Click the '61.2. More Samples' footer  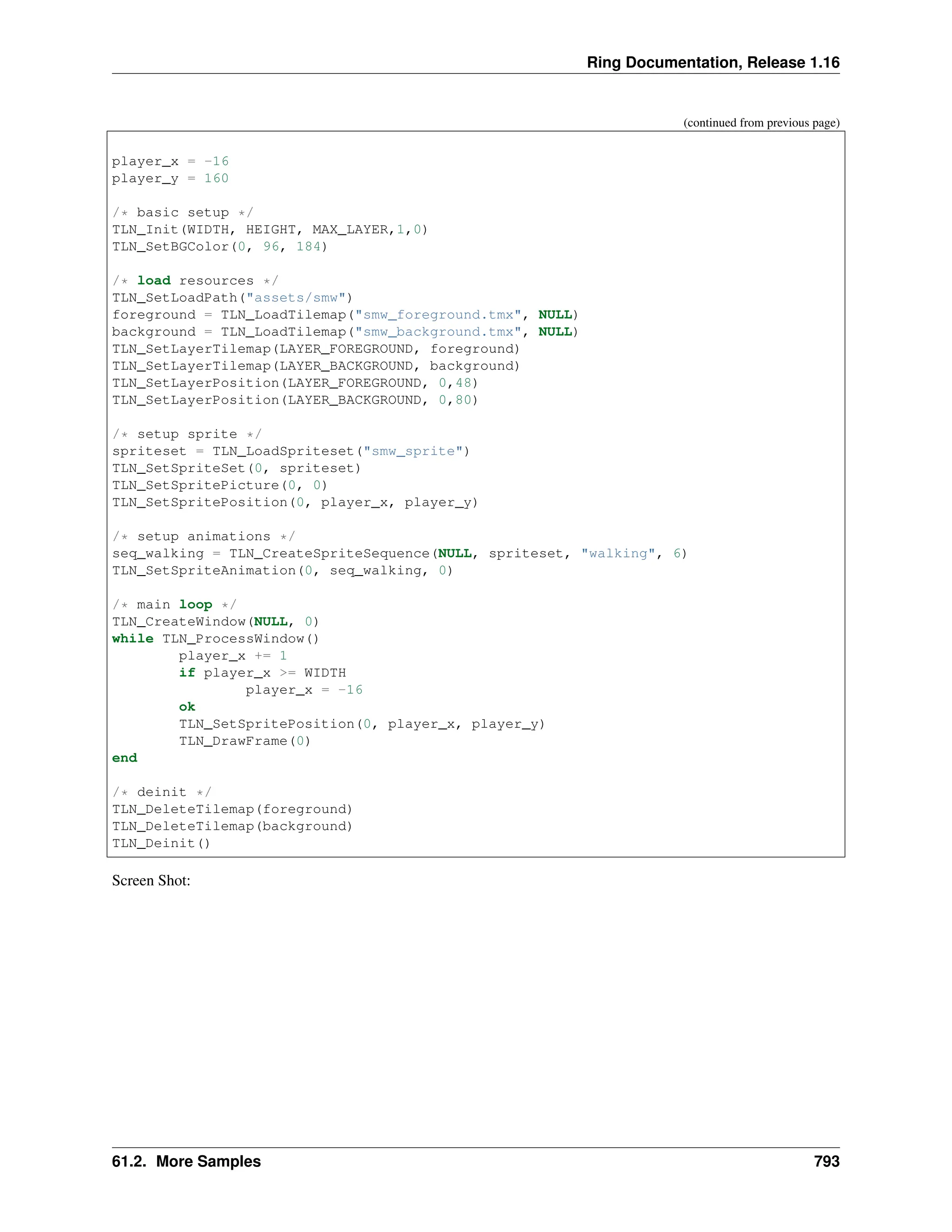186,1161
